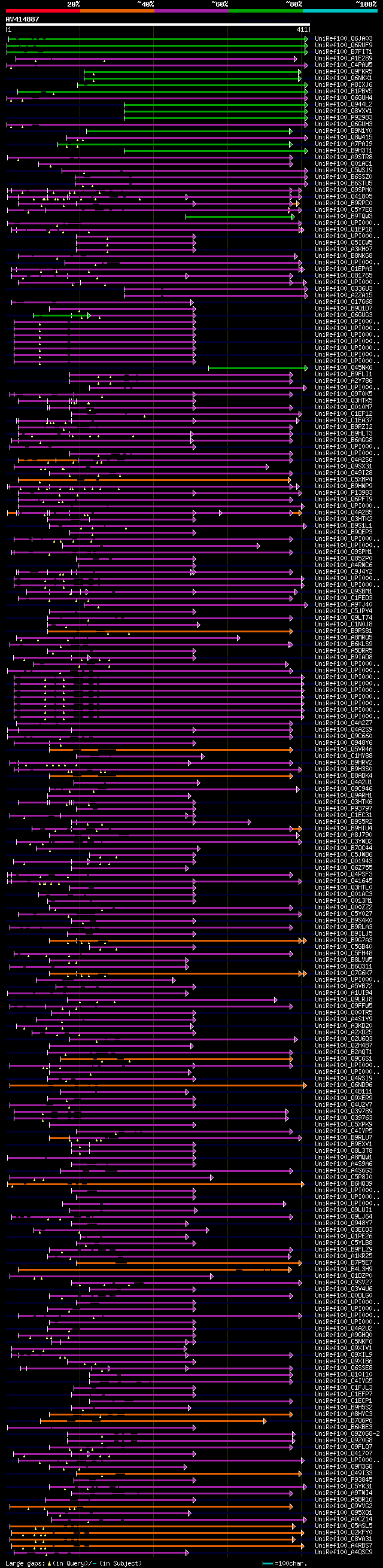Open hit UniRef100_Q6RUF9

click(x=344, y=45)
